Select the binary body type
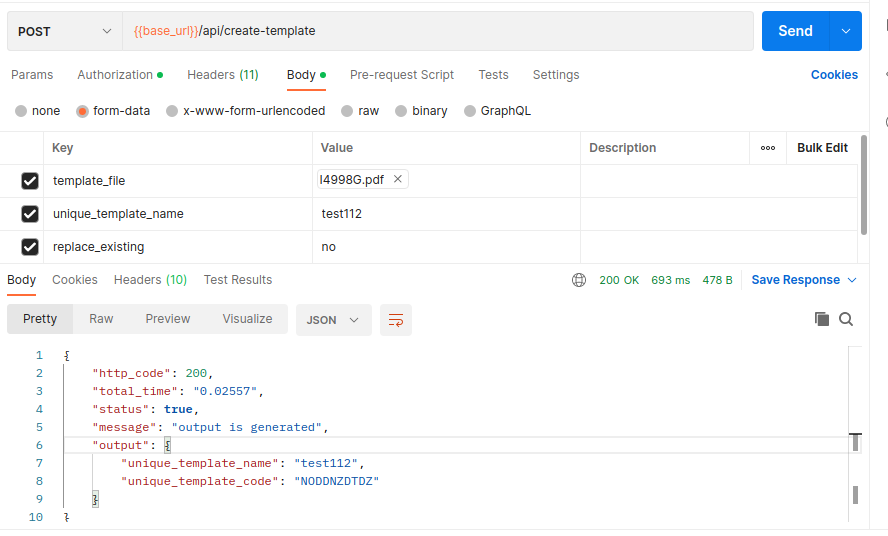 point(421,111)
